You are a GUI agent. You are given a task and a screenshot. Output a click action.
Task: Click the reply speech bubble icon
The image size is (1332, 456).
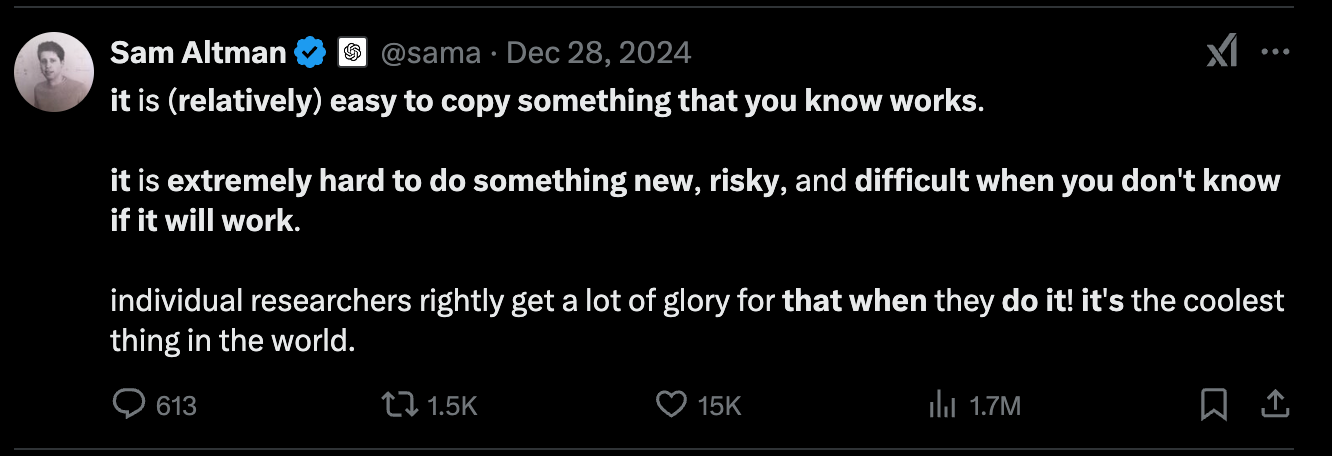[x=128, y=404]
